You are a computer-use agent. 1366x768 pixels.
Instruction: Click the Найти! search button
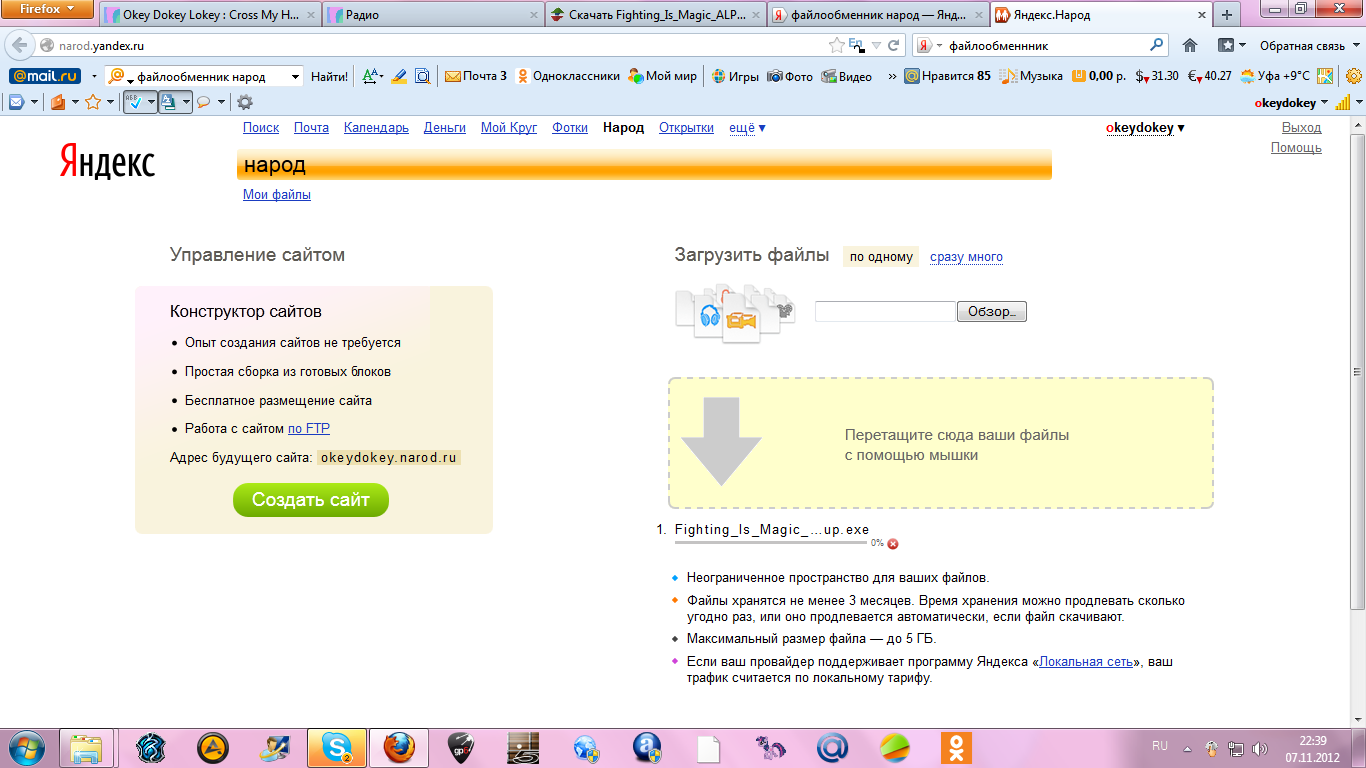click(x=329, y=76)
